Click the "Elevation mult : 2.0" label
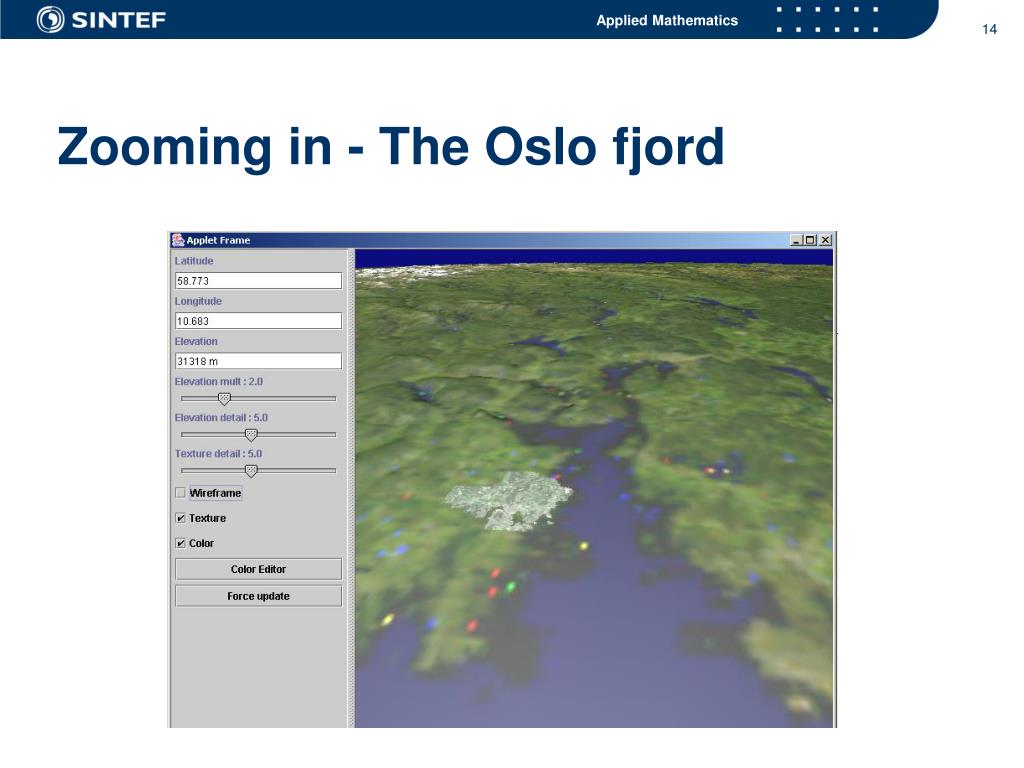Screen dimensions: 1024x768 point(219,381)
